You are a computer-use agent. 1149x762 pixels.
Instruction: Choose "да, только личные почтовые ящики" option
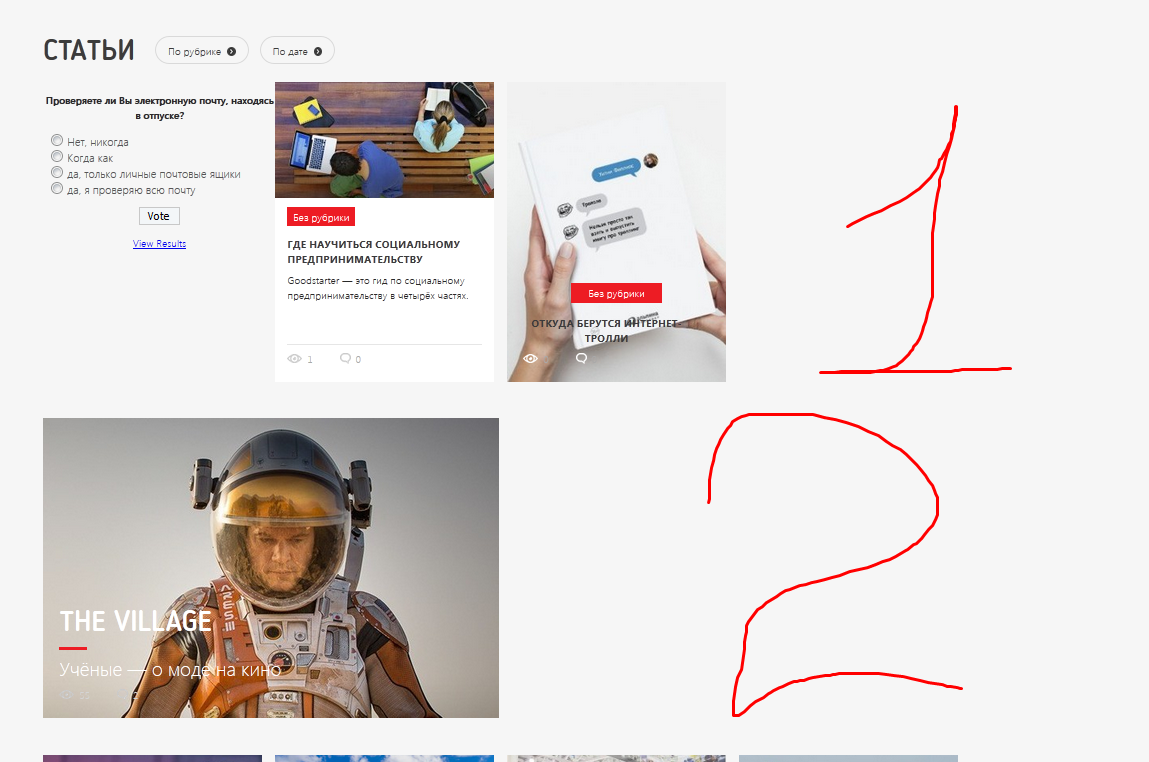tap(56, 173)
